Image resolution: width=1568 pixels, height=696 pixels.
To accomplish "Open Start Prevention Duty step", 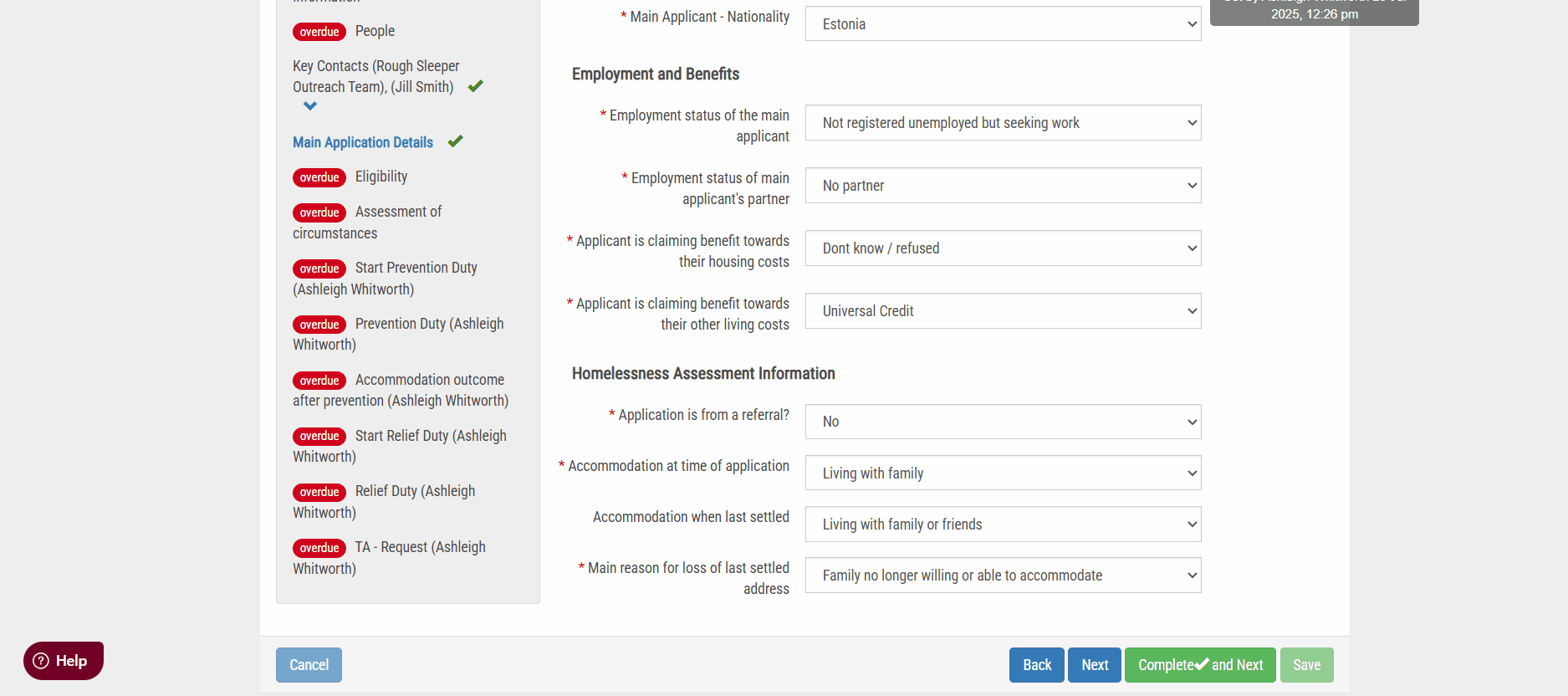I will pos(416,268).
